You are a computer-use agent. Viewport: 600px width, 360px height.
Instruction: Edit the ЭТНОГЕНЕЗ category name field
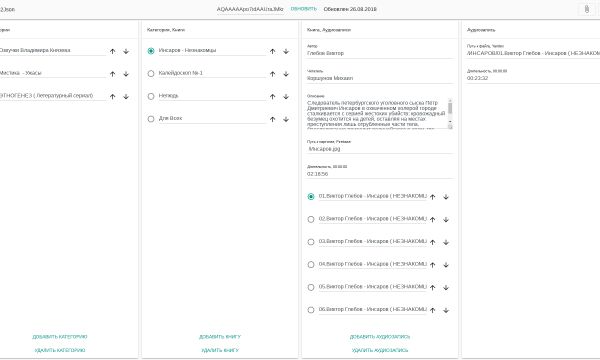pos(53,96)
